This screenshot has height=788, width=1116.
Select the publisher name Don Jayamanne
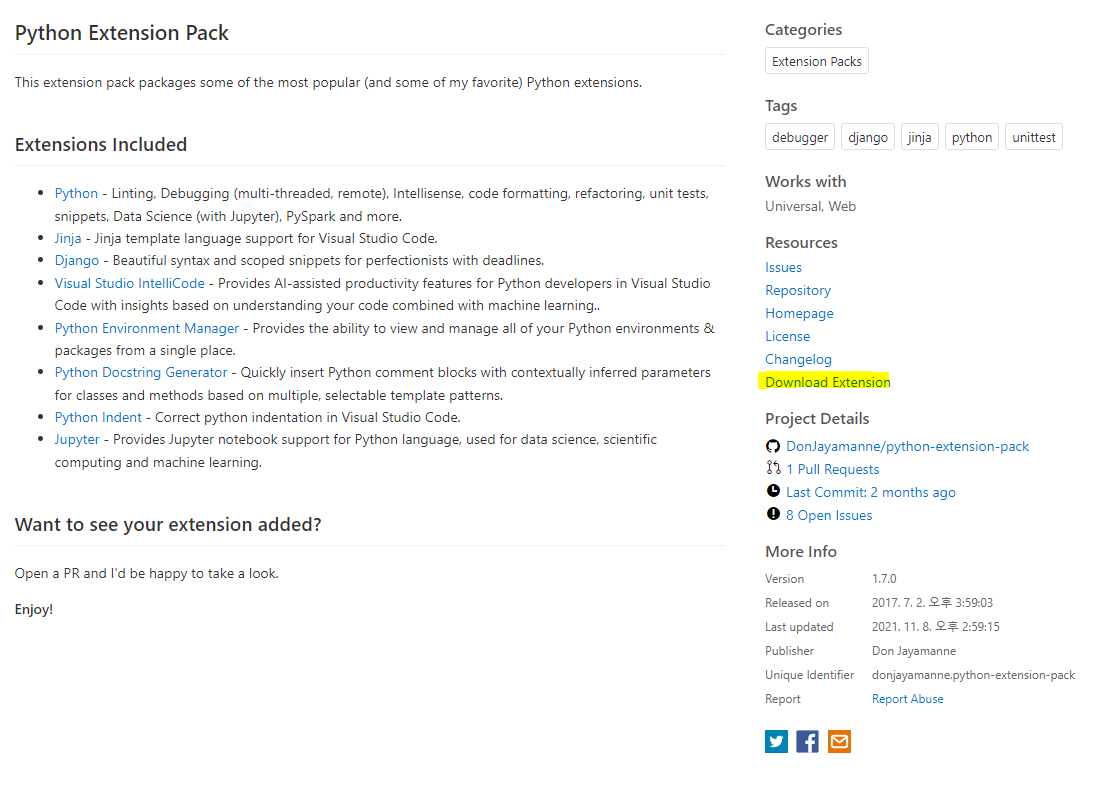914,651
